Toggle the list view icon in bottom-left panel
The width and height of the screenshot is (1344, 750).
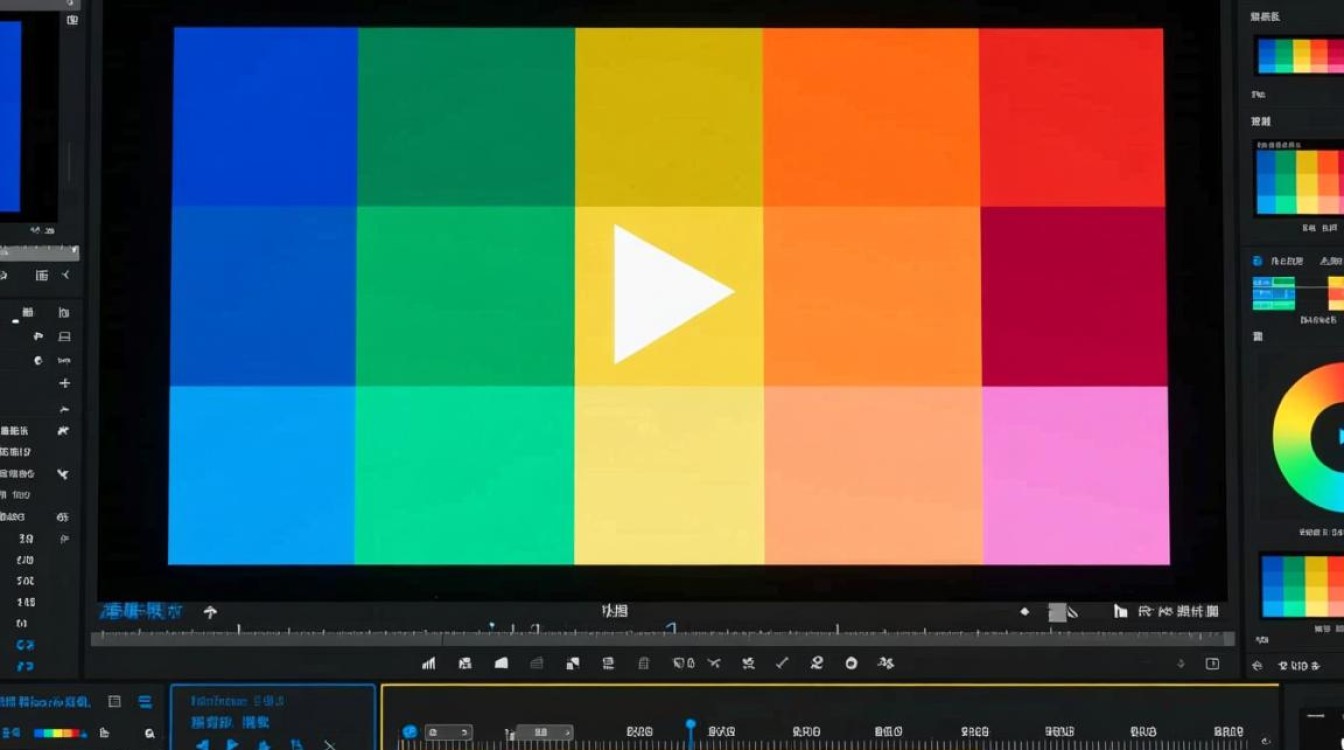[145, 702]
